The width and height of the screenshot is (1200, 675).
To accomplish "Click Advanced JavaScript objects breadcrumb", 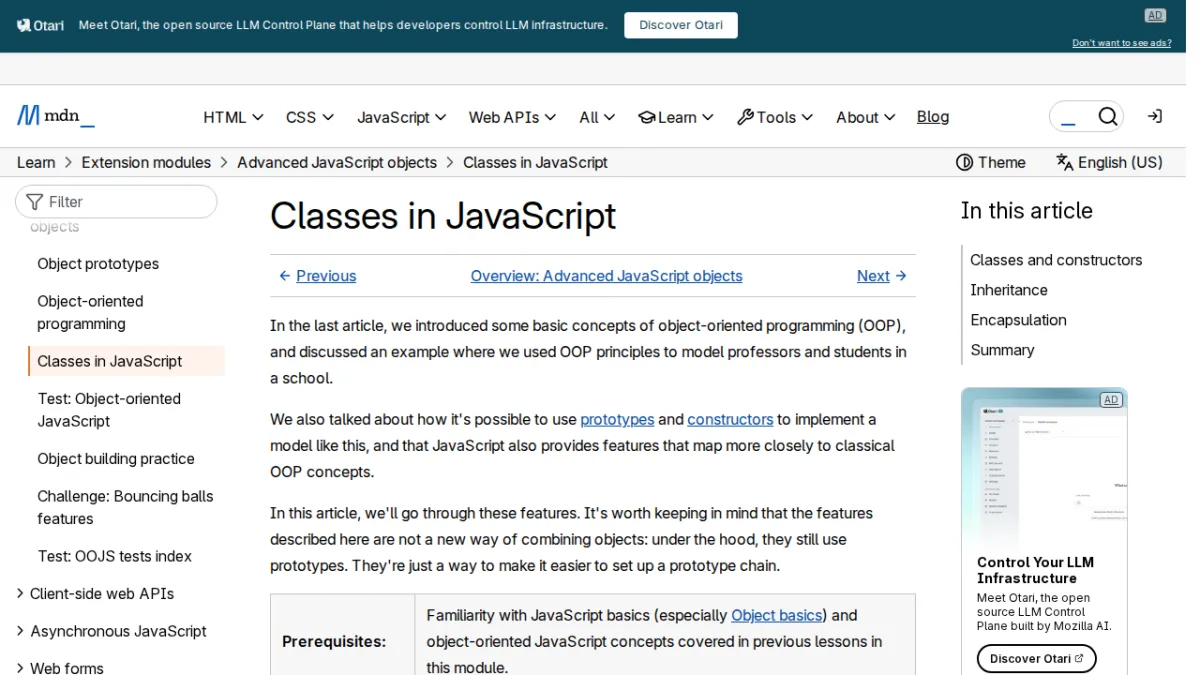I will [x=337, y=162].
